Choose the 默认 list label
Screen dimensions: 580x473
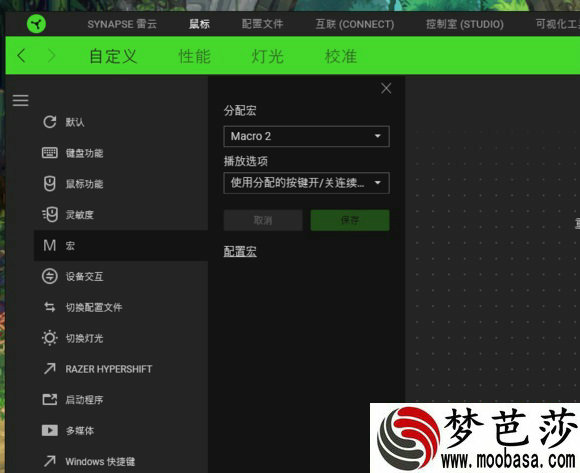pos(75,122)
